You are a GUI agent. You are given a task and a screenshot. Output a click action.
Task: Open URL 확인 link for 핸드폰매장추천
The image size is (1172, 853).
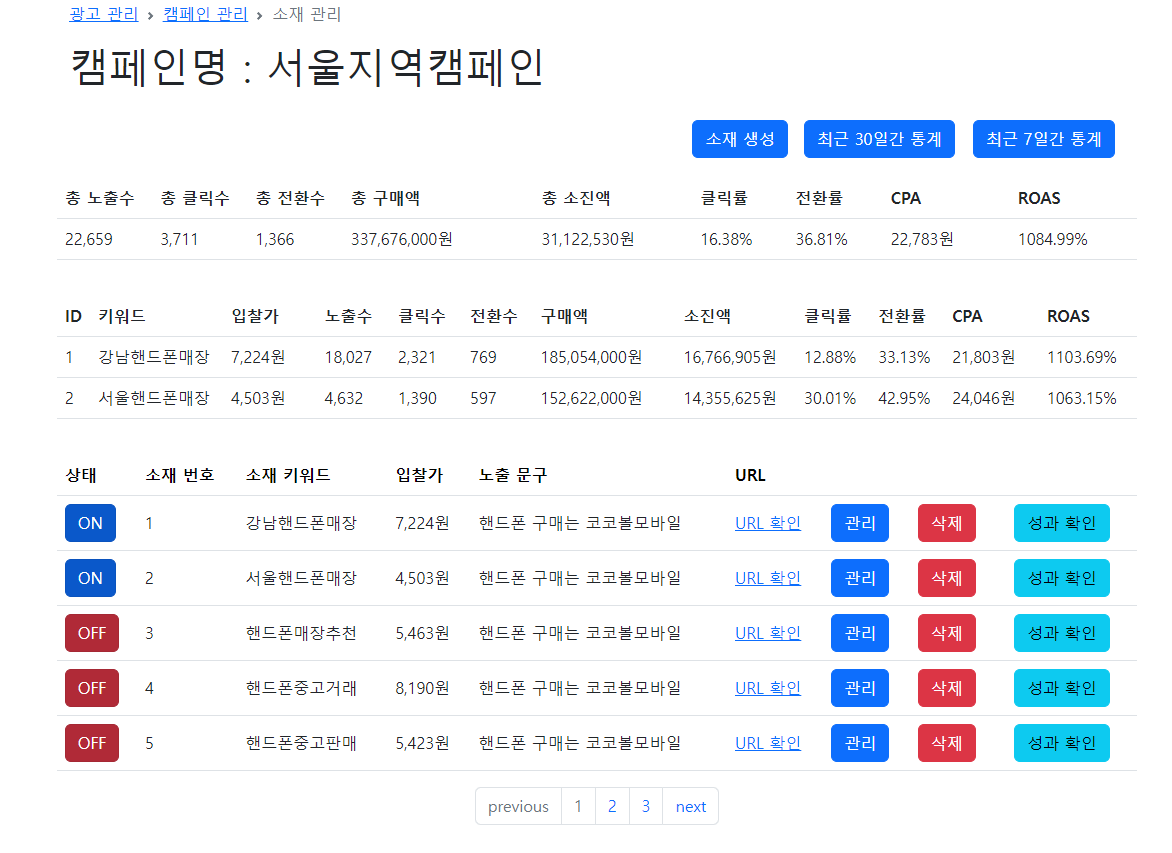[768, 633]
